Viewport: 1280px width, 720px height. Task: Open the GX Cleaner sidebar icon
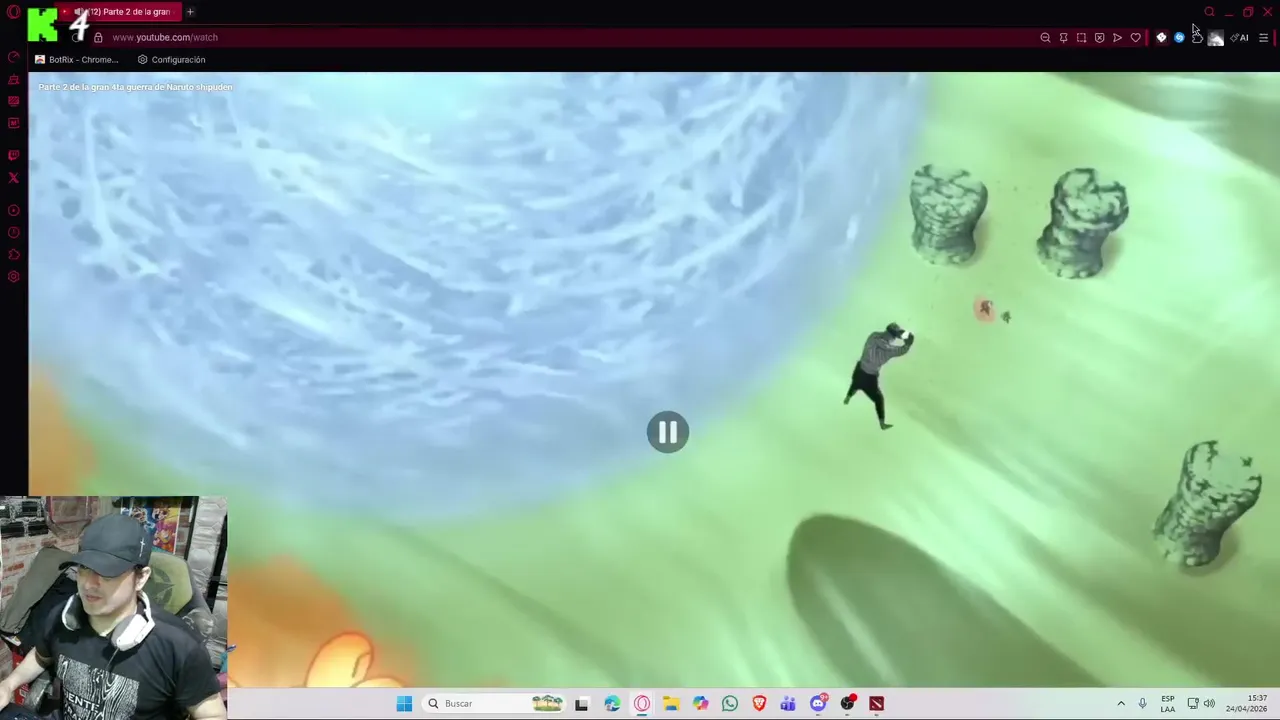(13, 79)
